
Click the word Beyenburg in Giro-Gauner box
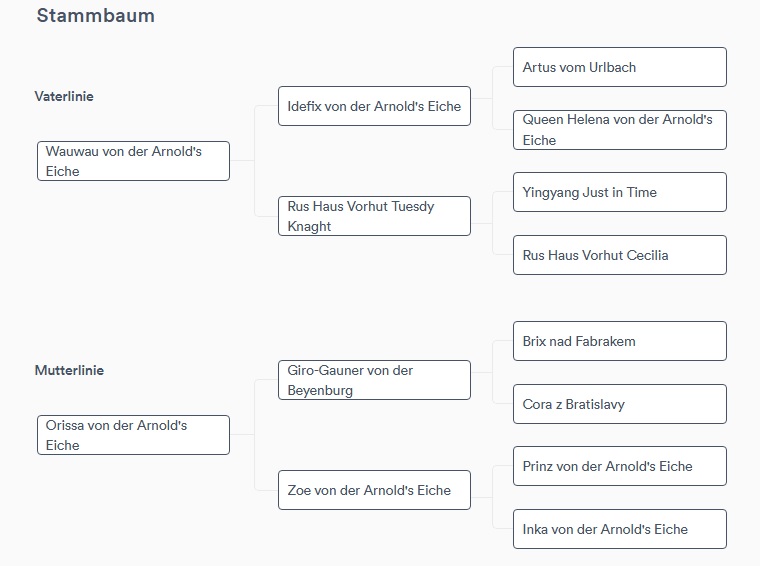[320, 390]
